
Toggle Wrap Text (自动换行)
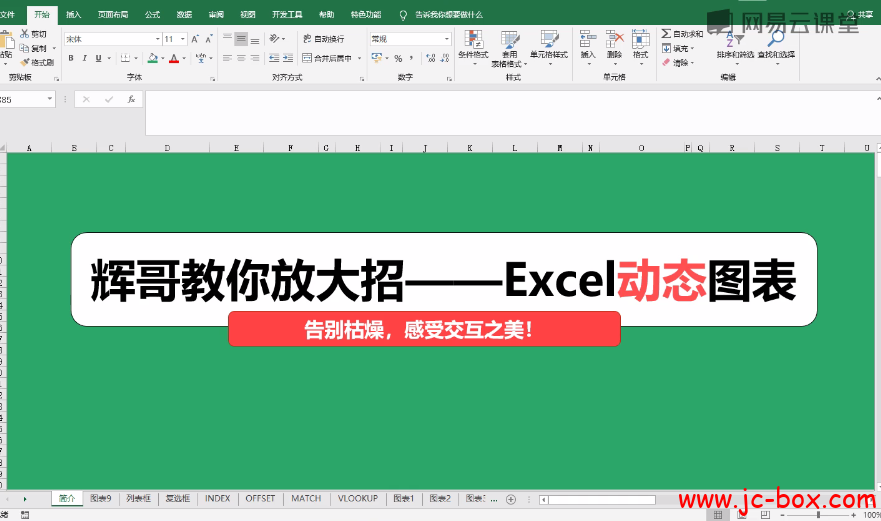click(324, 39)
